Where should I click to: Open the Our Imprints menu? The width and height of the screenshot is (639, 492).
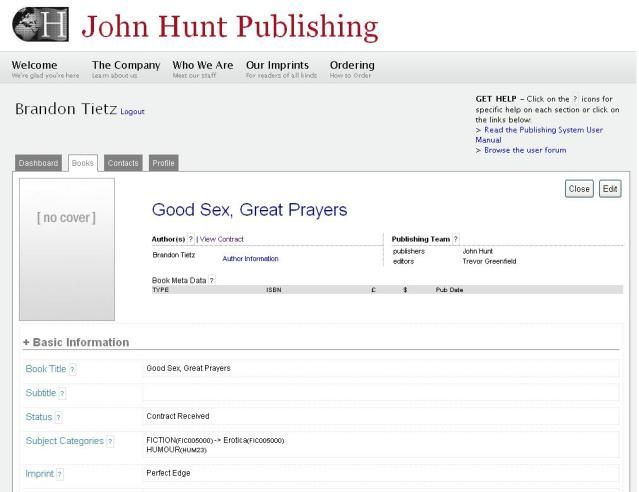(x=277, y=66)
